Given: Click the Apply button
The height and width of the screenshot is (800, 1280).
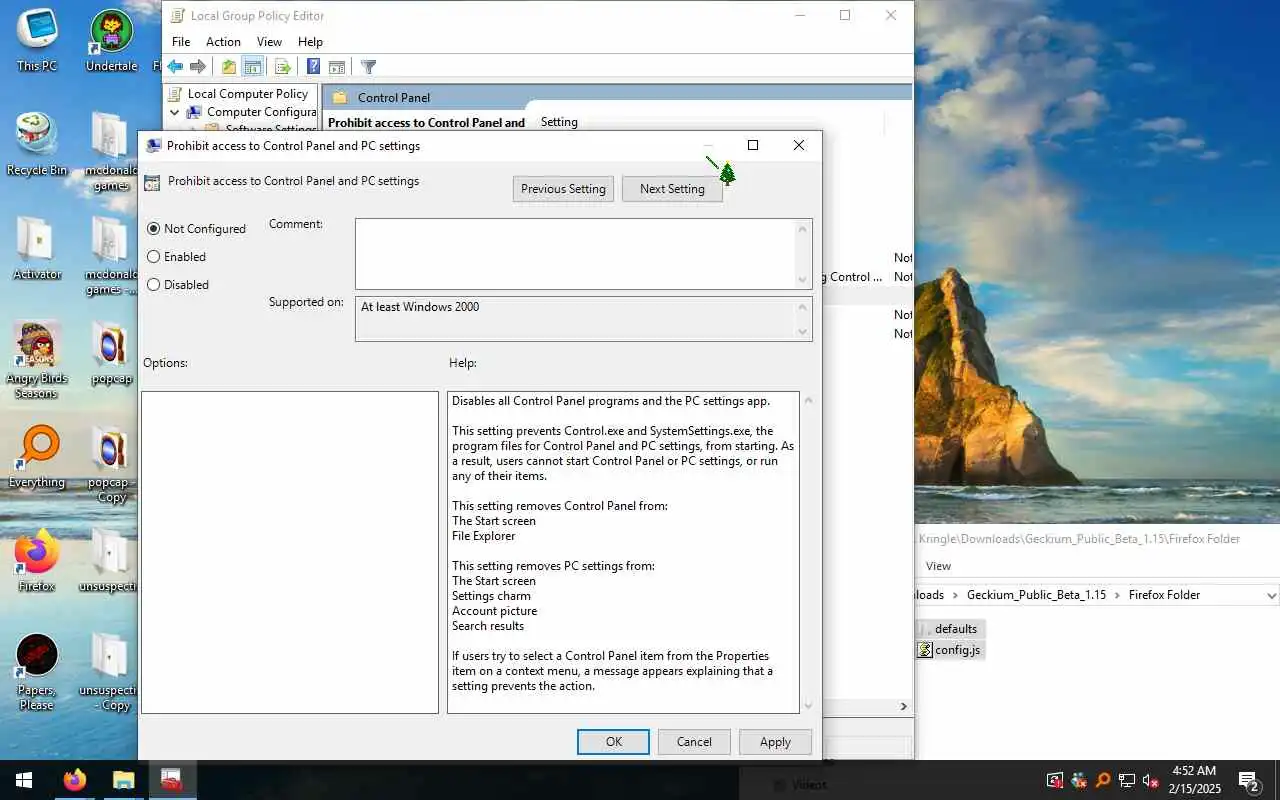Looking at the screenshot, I should [775, 742].
